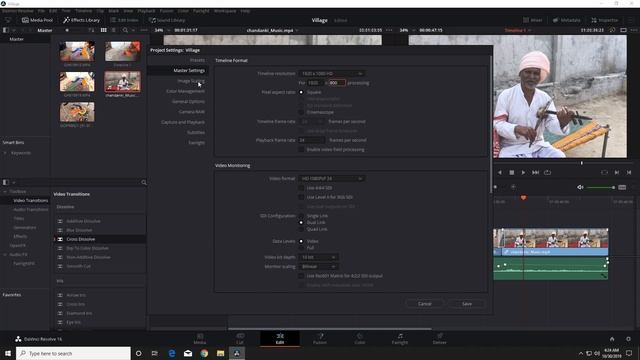Mute audio with the speaker icon
The width and height of the screenshot is (640, 360).
[x=580, y=187]
